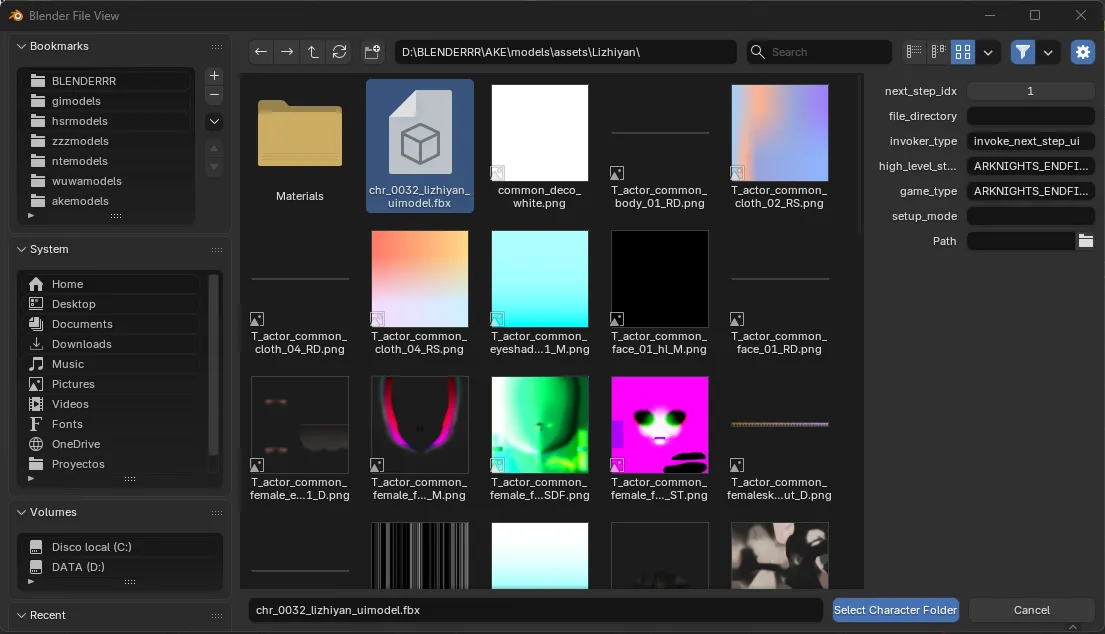Go to Music folder
Screen dimensions: 1105x634
click(113, 364)
